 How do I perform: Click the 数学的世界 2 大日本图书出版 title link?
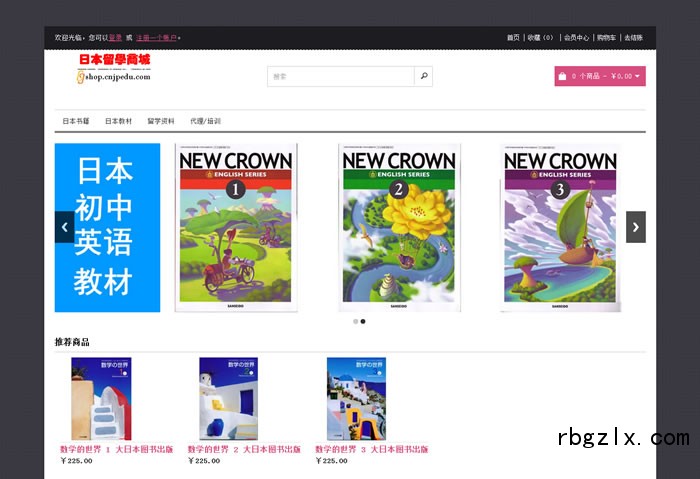pos(244,449)
